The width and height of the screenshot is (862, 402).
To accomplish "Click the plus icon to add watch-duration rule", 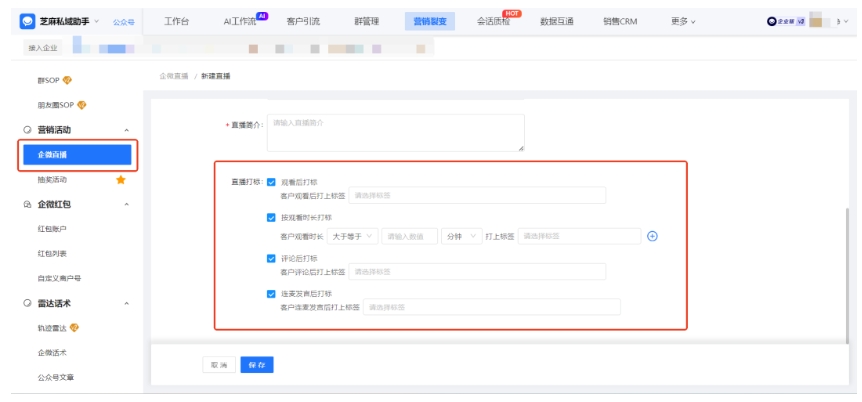I will tap(653, 236).
